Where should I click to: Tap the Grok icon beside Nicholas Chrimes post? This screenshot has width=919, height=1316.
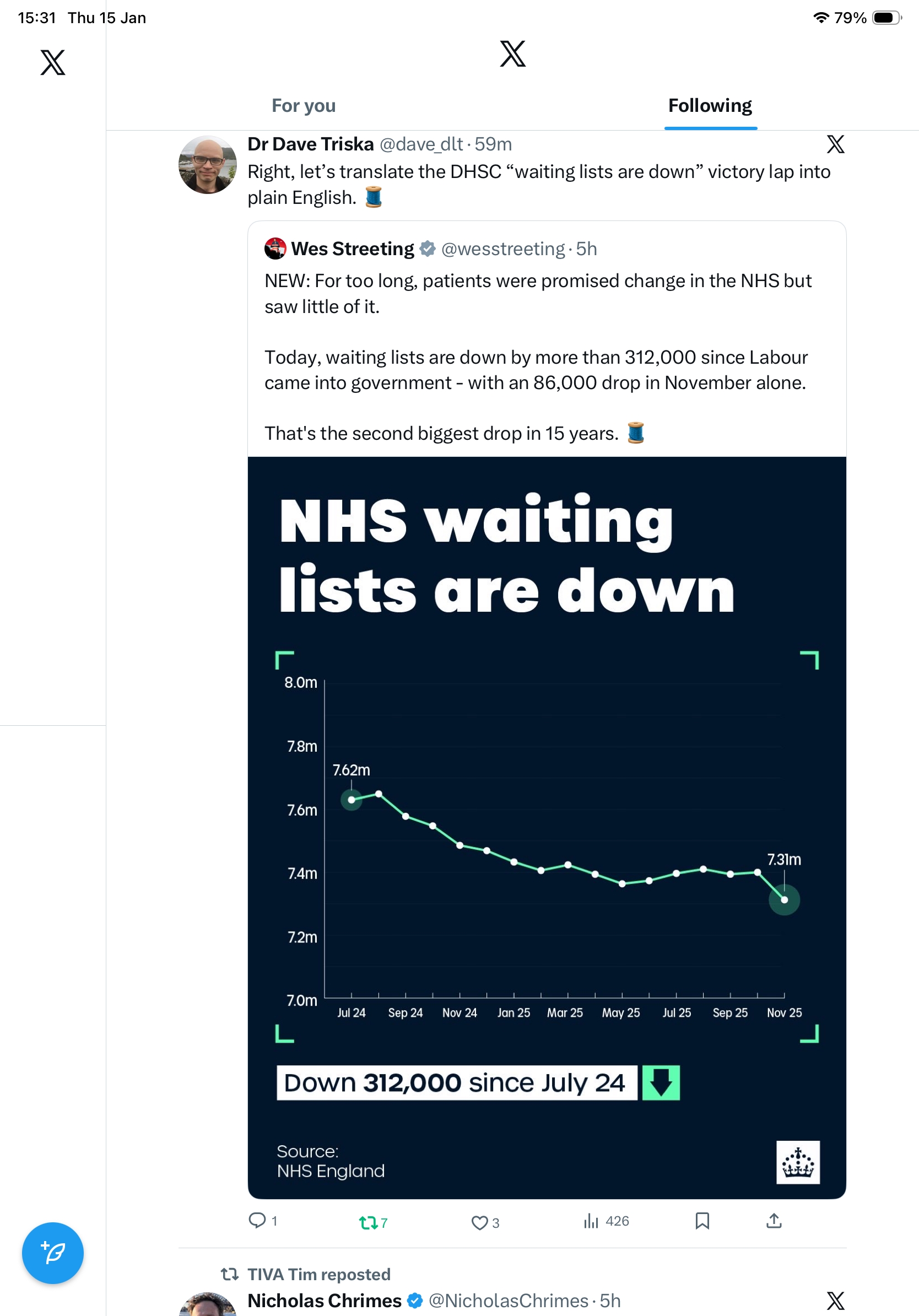coord(835,1301)
